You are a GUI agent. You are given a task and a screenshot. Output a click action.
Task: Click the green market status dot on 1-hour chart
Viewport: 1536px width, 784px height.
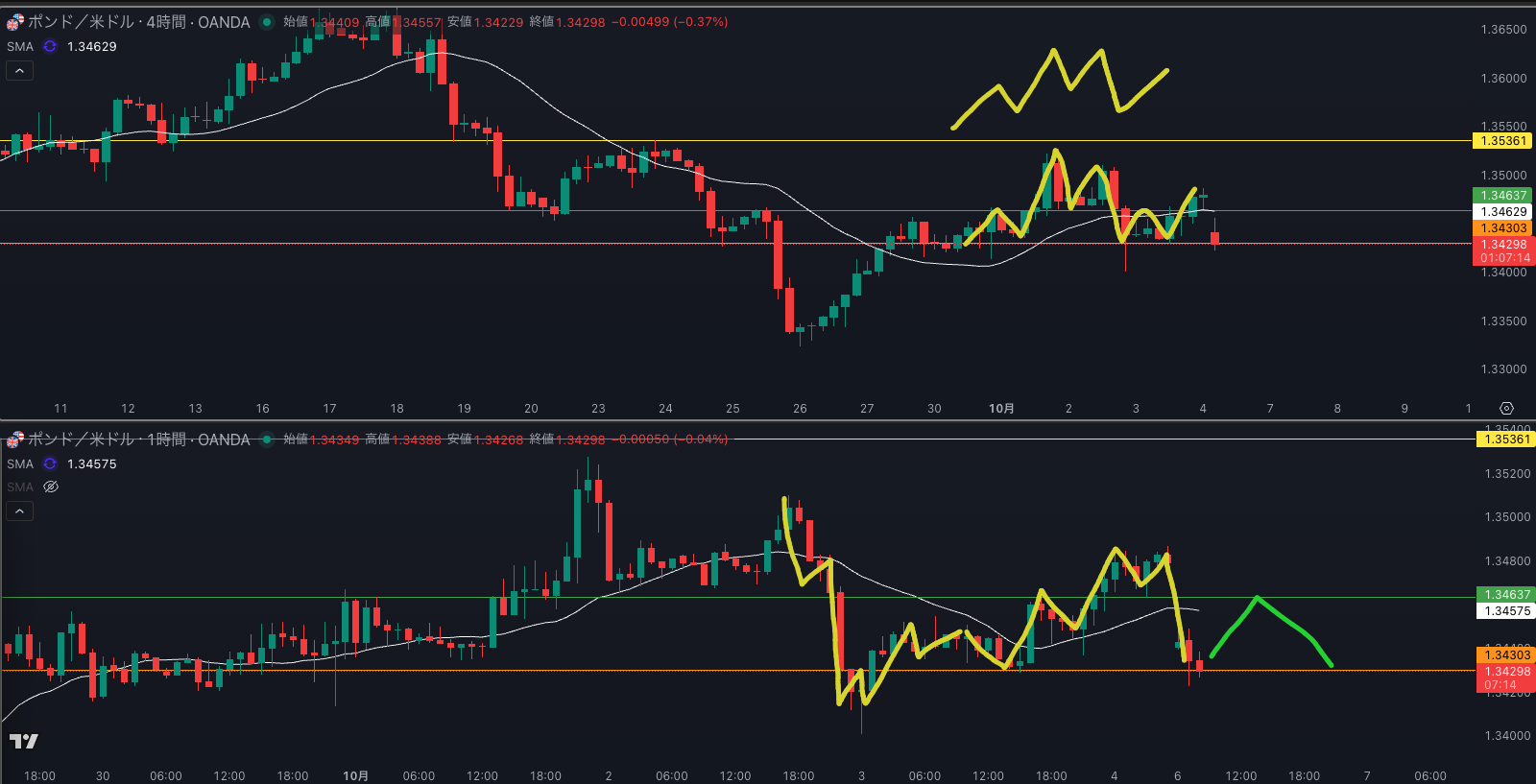(x=267, y=440)
